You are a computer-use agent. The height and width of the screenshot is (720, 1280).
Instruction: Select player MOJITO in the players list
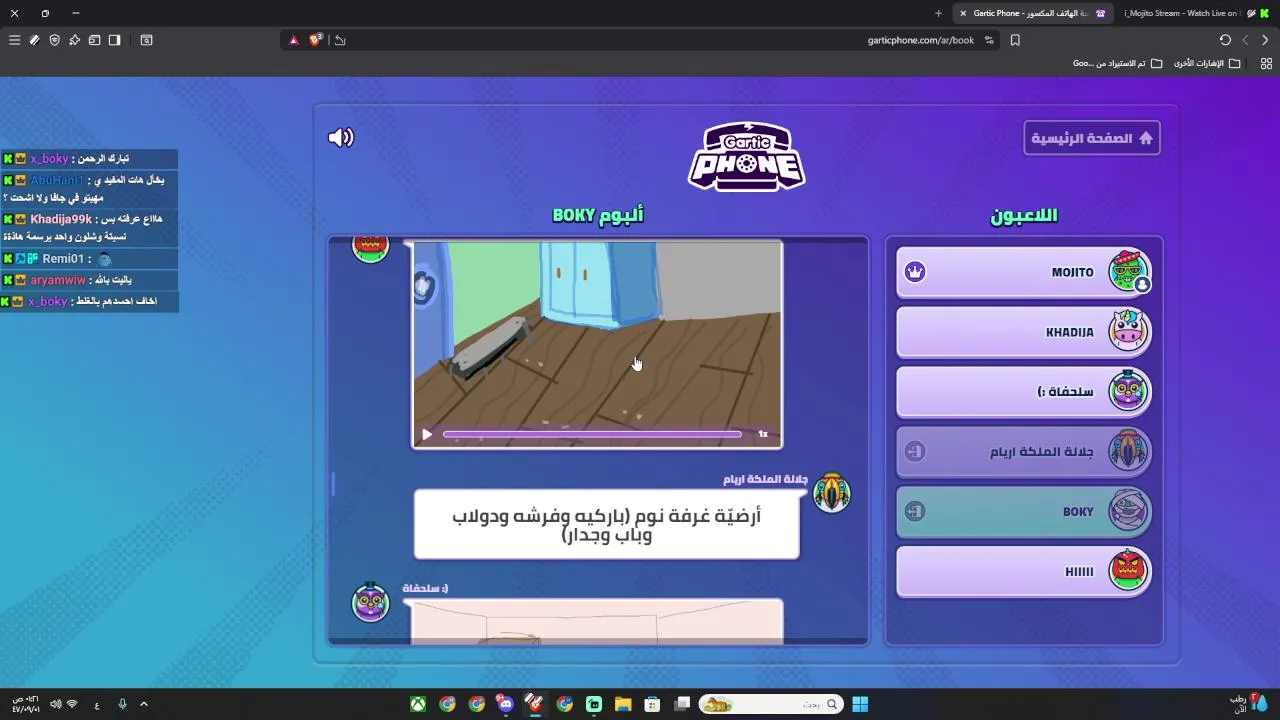click(x=1024, y=272)
